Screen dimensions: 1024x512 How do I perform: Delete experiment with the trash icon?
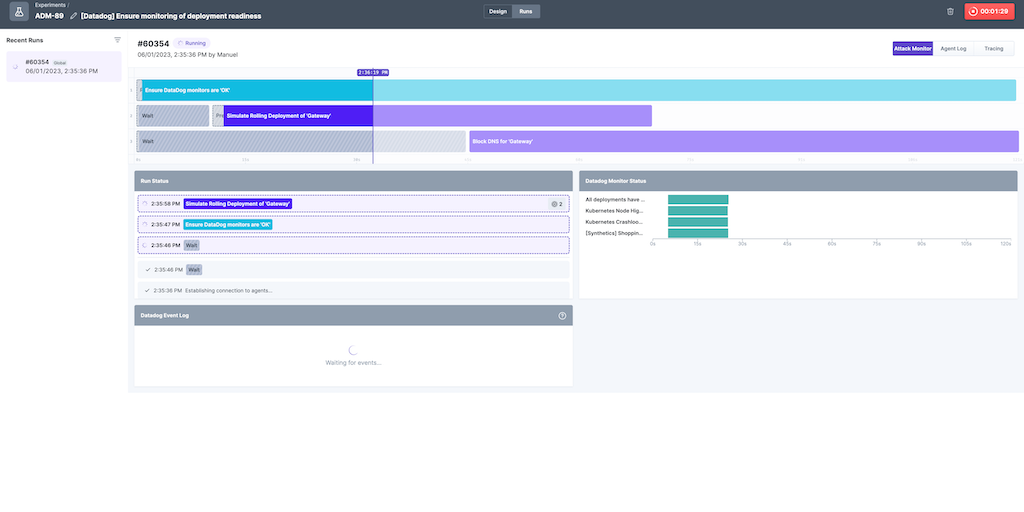950,11
